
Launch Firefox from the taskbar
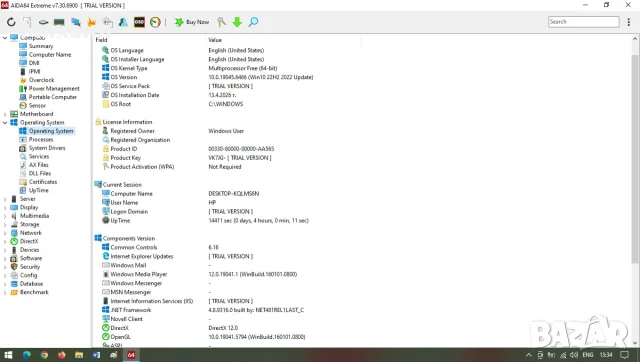pos(62,355)
